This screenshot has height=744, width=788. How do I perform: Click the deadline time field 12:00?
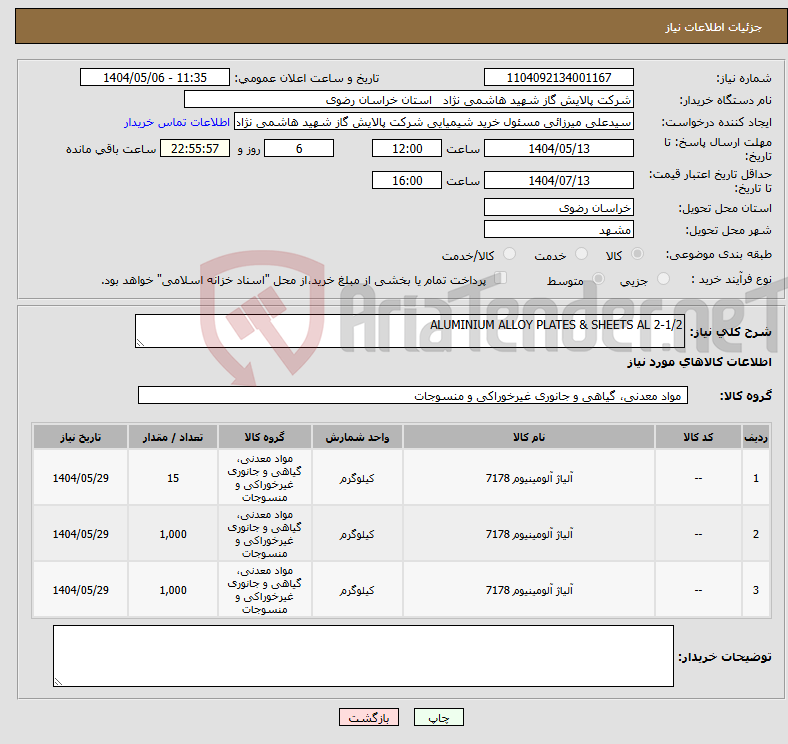[407, 148]
